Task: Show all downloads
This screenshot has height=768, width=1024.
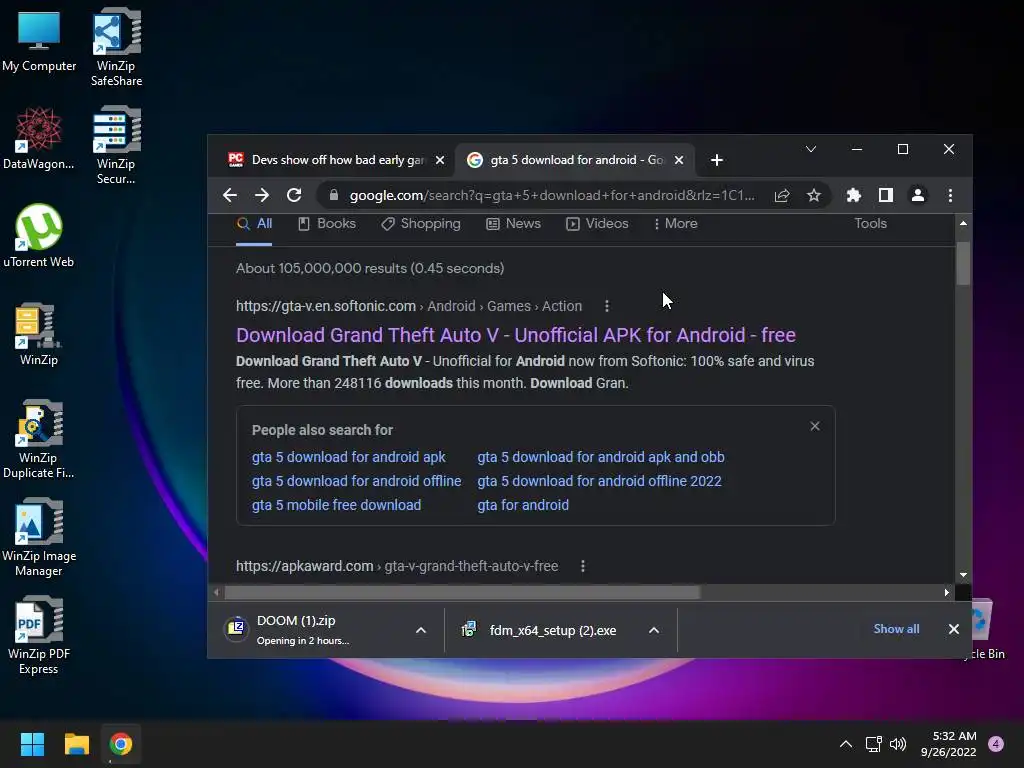Action: tap(896, 629)
